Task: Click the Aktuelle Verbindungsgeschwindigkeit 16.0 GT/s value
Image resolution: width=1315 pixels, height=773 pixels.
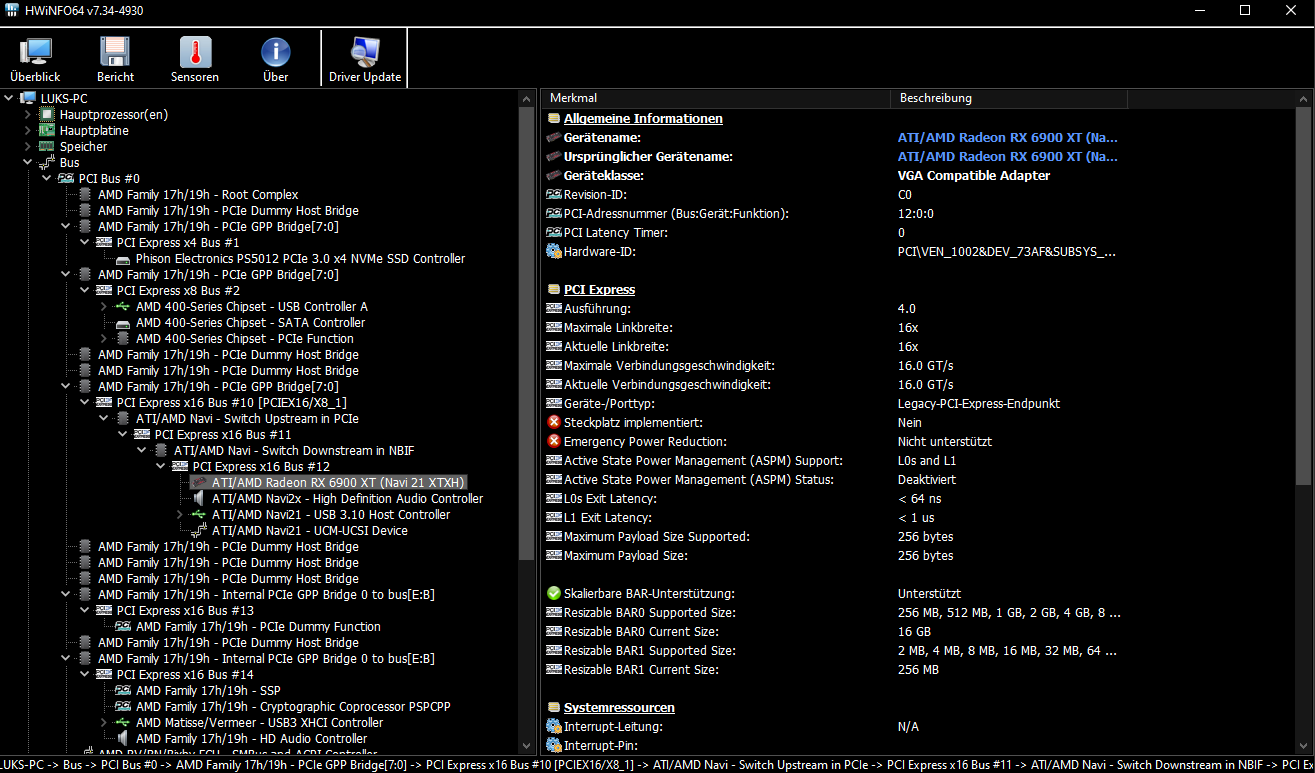Action: coord(925,385)
